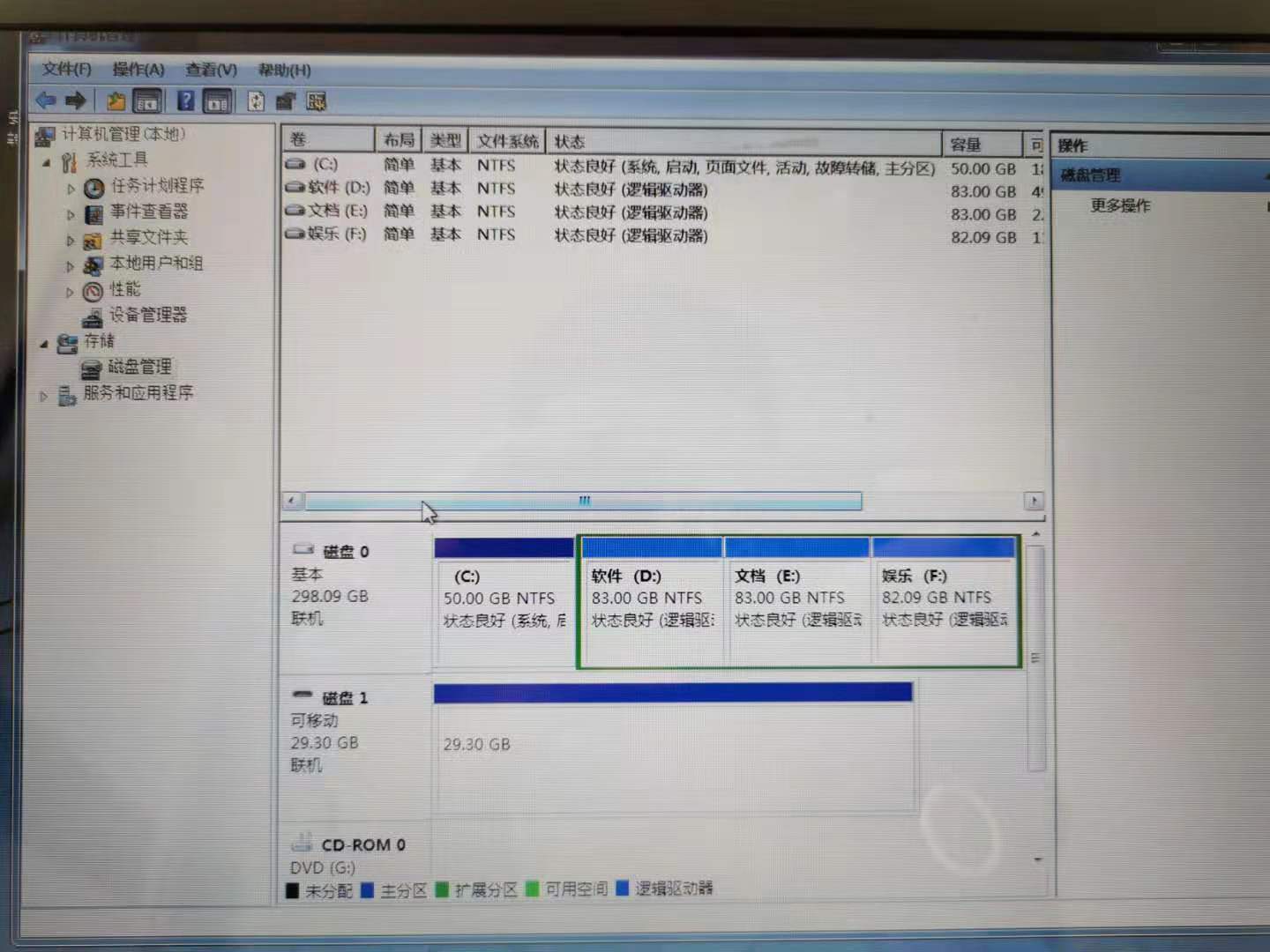Expand the 共享文件夹 node arrow

71,240
